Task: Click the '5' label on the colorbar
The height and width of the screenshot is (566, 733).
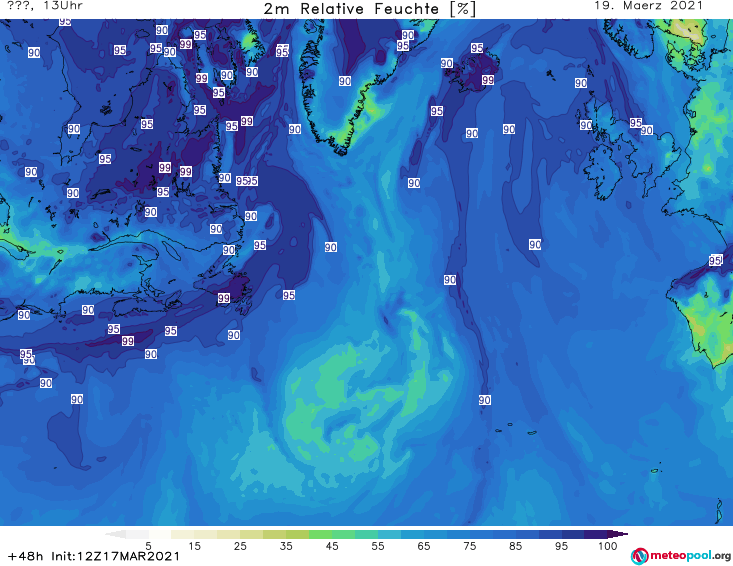Action: tap(148, 545)
